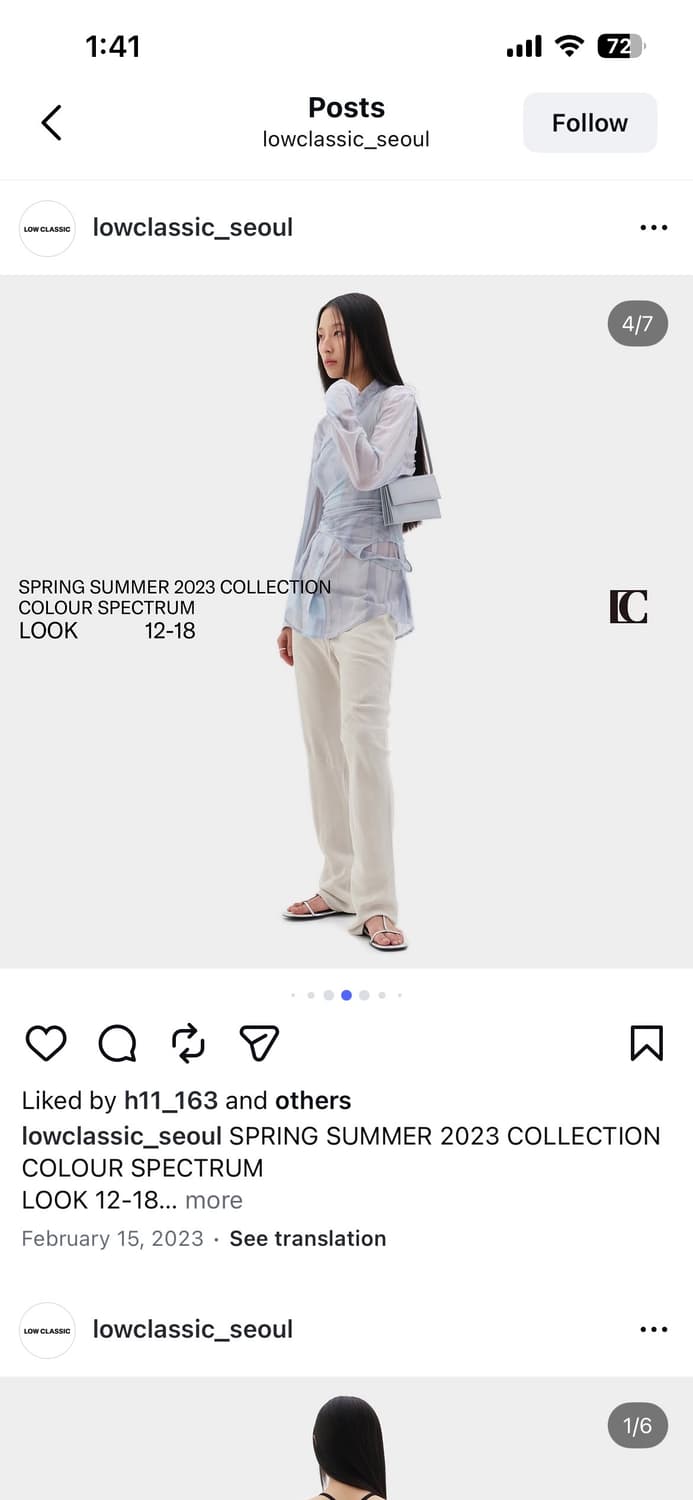Open the three-dot menu on the second post
Viewport: 693px width, 1500px height.
click(x=653, y=1329)
